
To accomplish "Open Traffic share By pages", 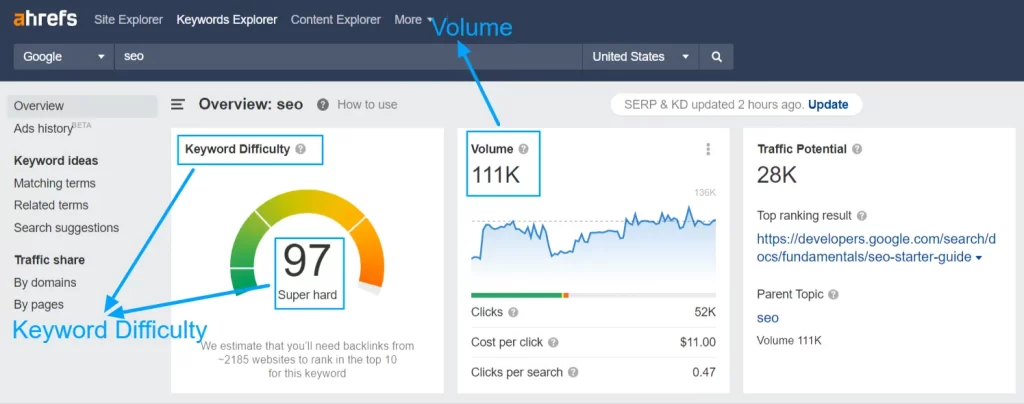I will click(x=39, y=305).
